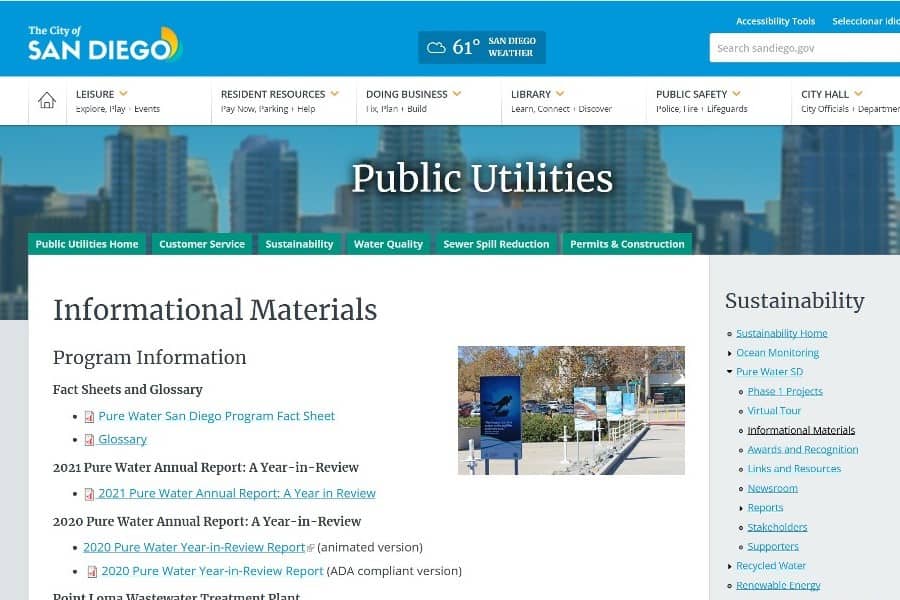
Task: Click PDF icon beside Program Fact Sheet
Action: 90,417
